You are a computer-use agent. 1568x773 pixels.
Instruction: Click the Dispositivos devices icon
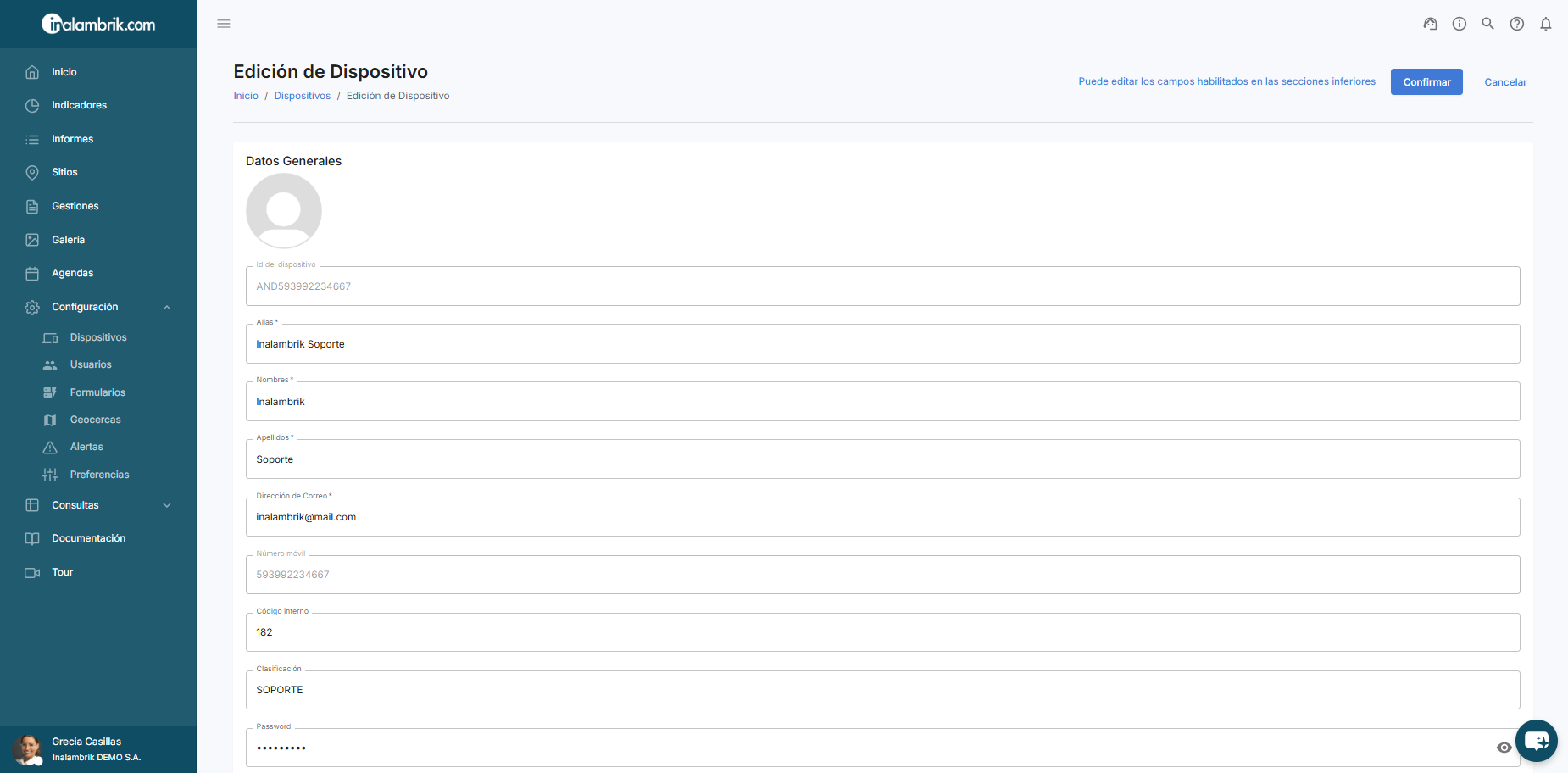(x=50, y=337)
